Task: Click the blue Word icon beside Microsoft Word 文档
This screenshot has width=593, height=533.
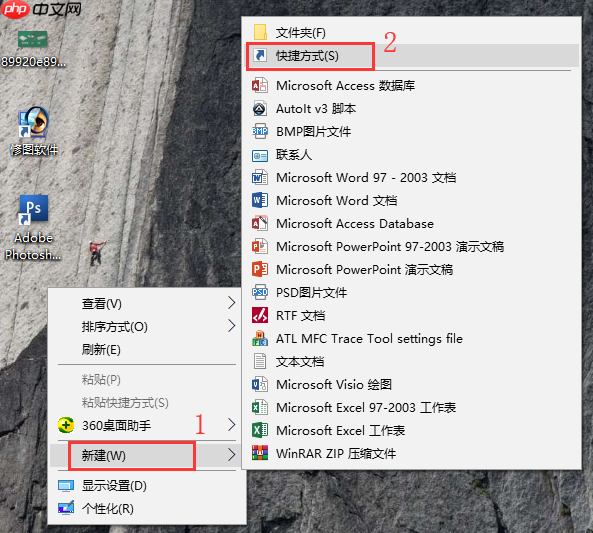Action: pyautogui.click(x=260, y=200)
